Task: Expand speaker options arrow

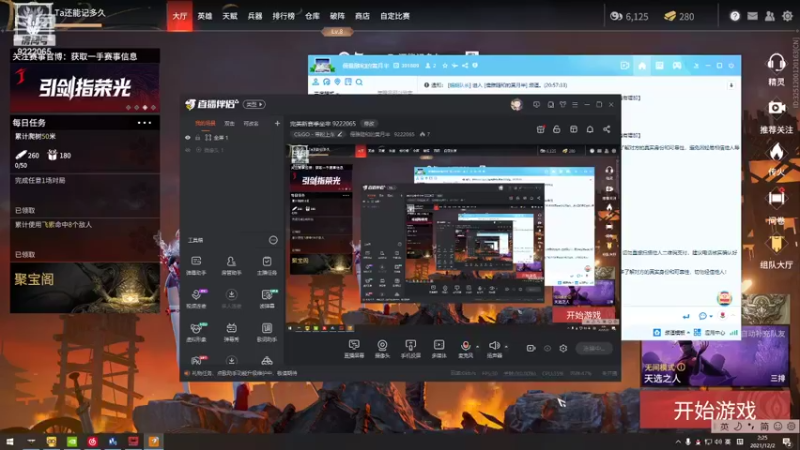Action: click(506, 347)
